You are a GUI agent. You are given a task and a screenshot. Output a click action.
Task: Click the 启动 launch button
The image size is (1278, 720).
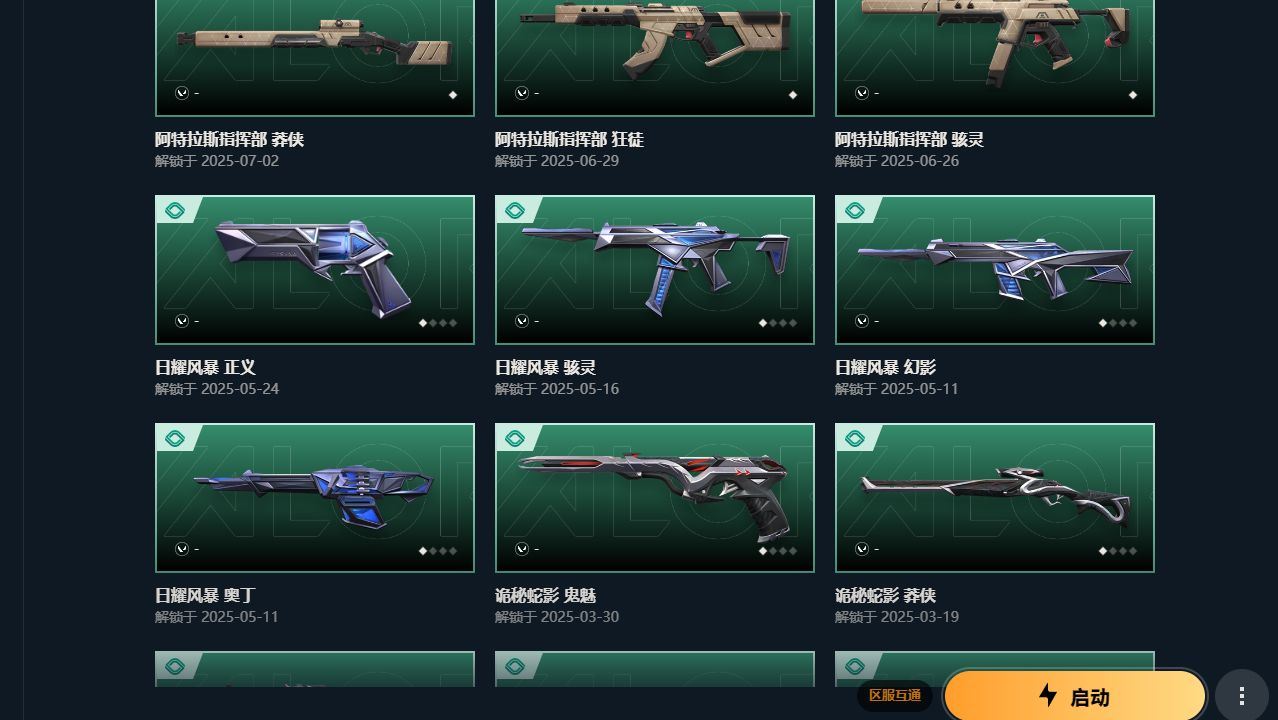click(1075, 696)
